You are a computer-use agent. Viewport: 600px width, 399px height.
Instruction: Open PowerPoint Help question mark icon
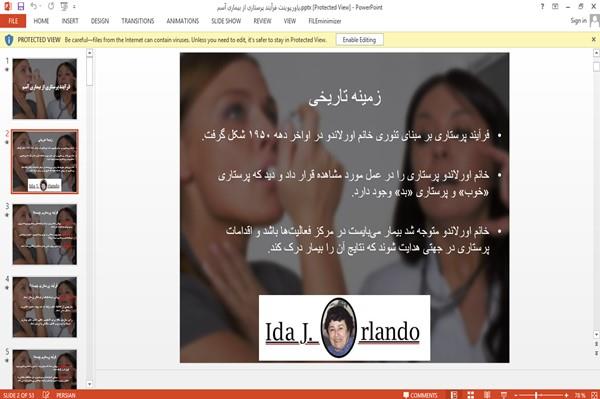pos(542,7)
